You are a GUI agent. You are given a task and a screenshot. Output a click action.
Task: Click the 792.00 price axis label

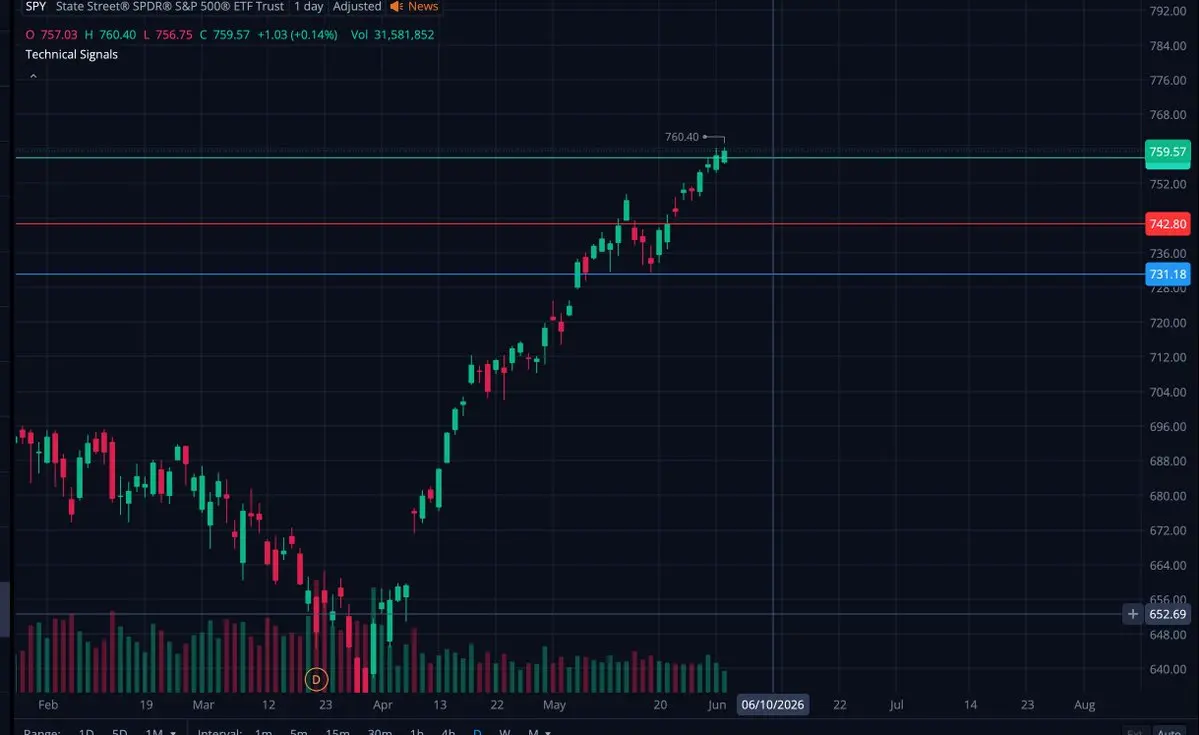1168,11
